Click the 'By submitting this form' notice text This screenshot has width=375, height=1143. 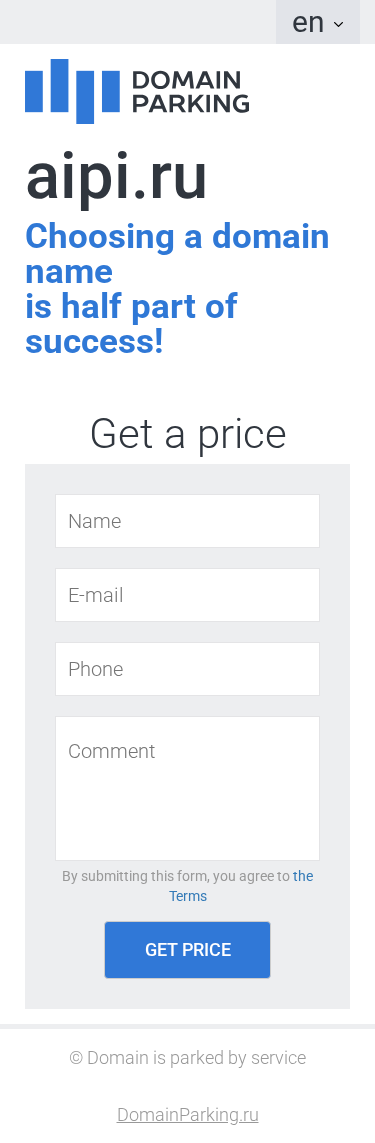(x=176, y=876)
